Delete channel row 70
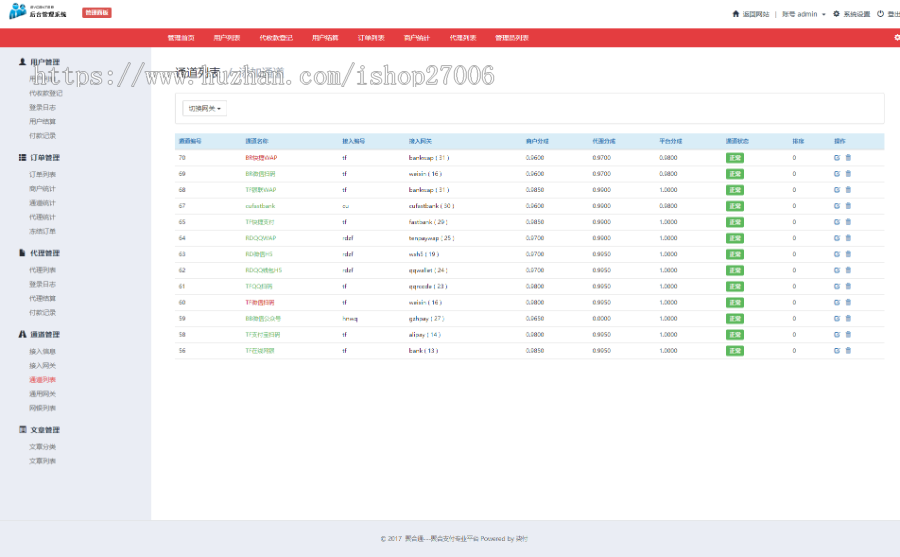The height and width of the screenshot is (557, 900). 848,157
